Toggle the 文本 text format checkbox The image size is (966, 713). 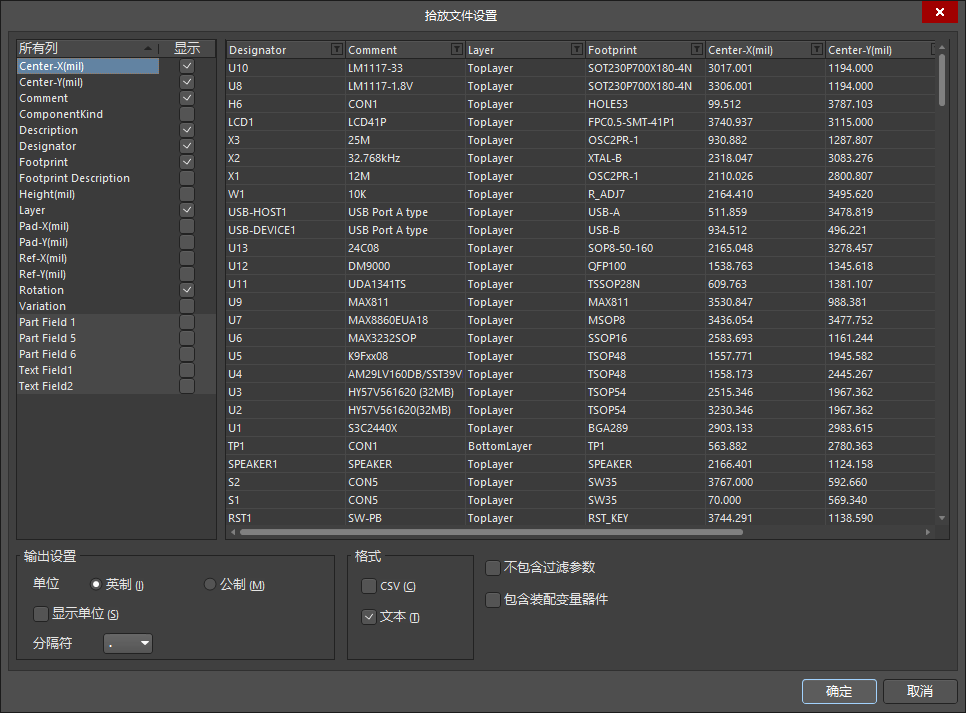tap(369, 617)
